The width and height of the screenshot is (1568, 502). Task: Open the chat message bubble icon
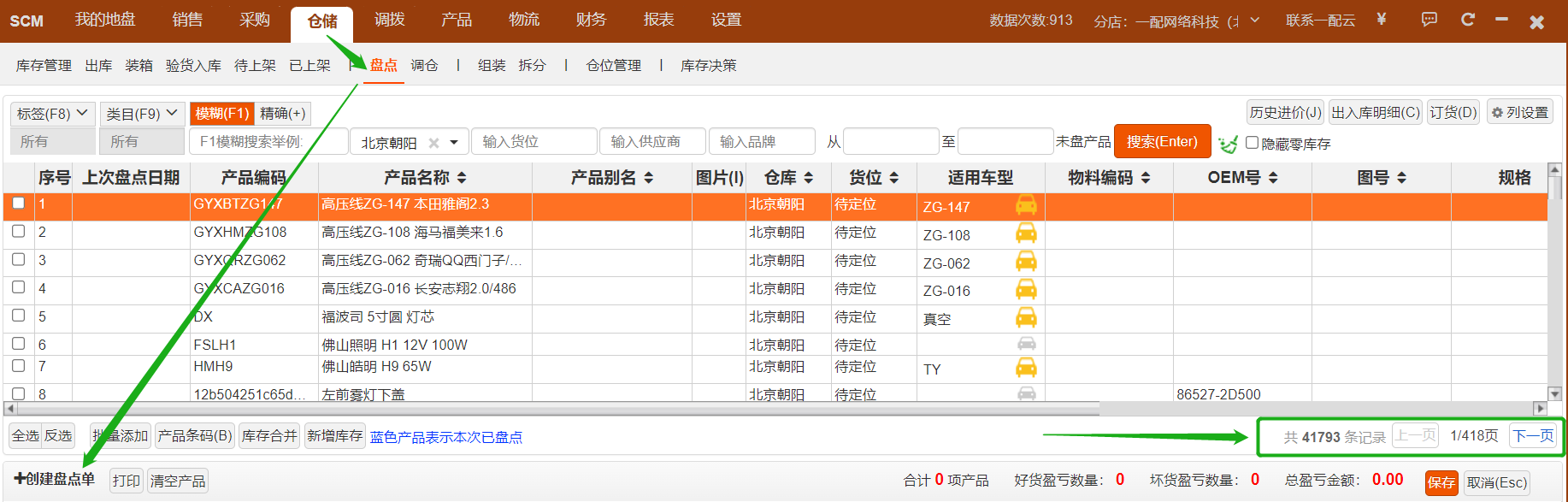[1429, 20]
